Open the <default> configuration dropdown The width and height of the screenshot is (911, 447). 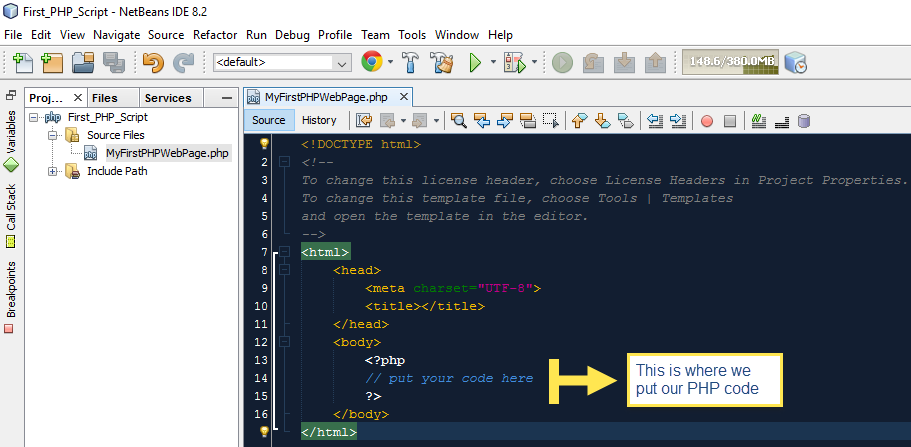[x=282, y=63]
